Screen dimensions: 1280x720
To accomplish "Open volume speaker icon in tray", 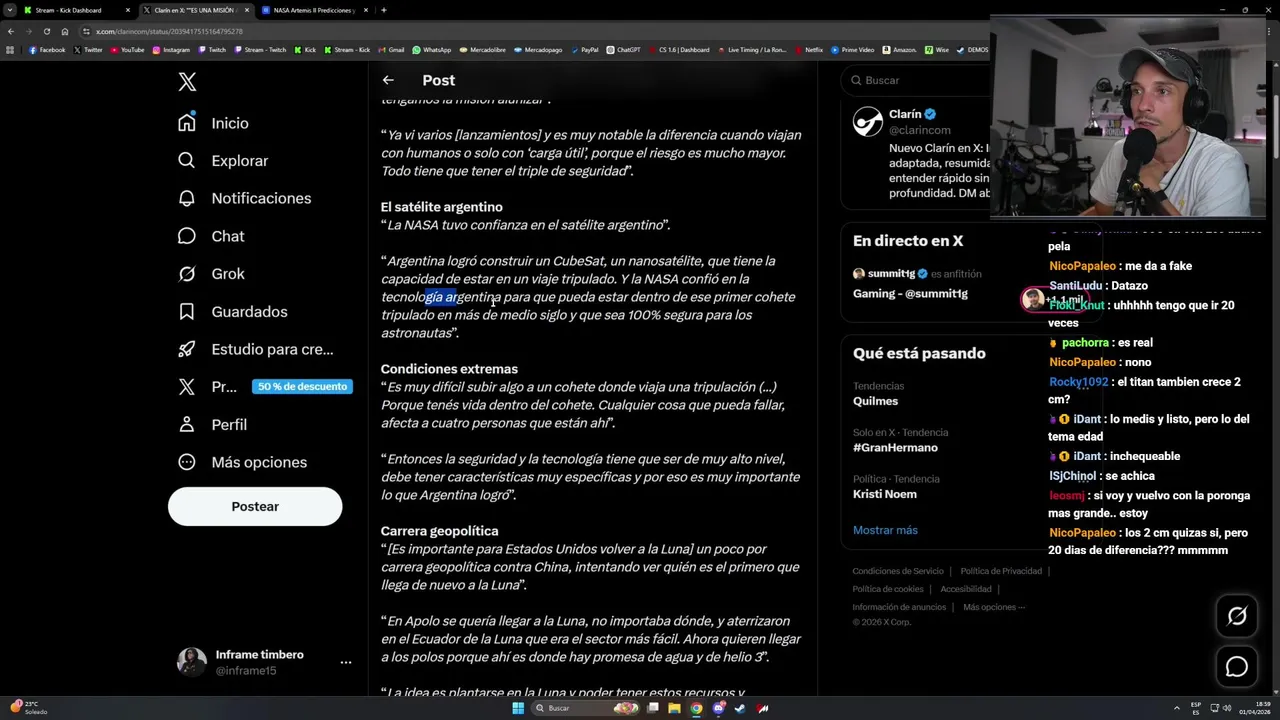I will [x=1227, y=708].
